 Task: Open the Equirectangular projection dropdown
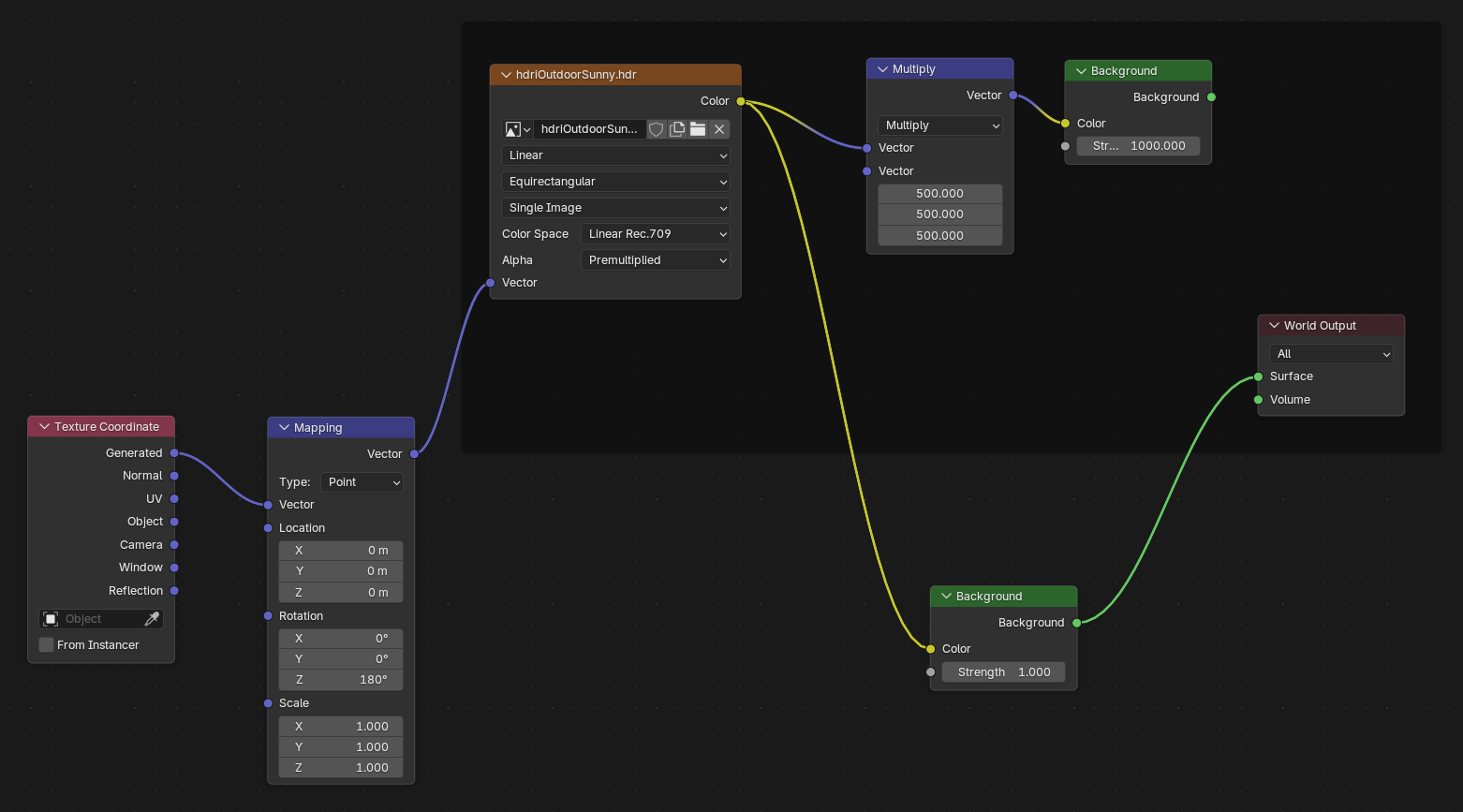pyautogui.click(x=615, y=181)
